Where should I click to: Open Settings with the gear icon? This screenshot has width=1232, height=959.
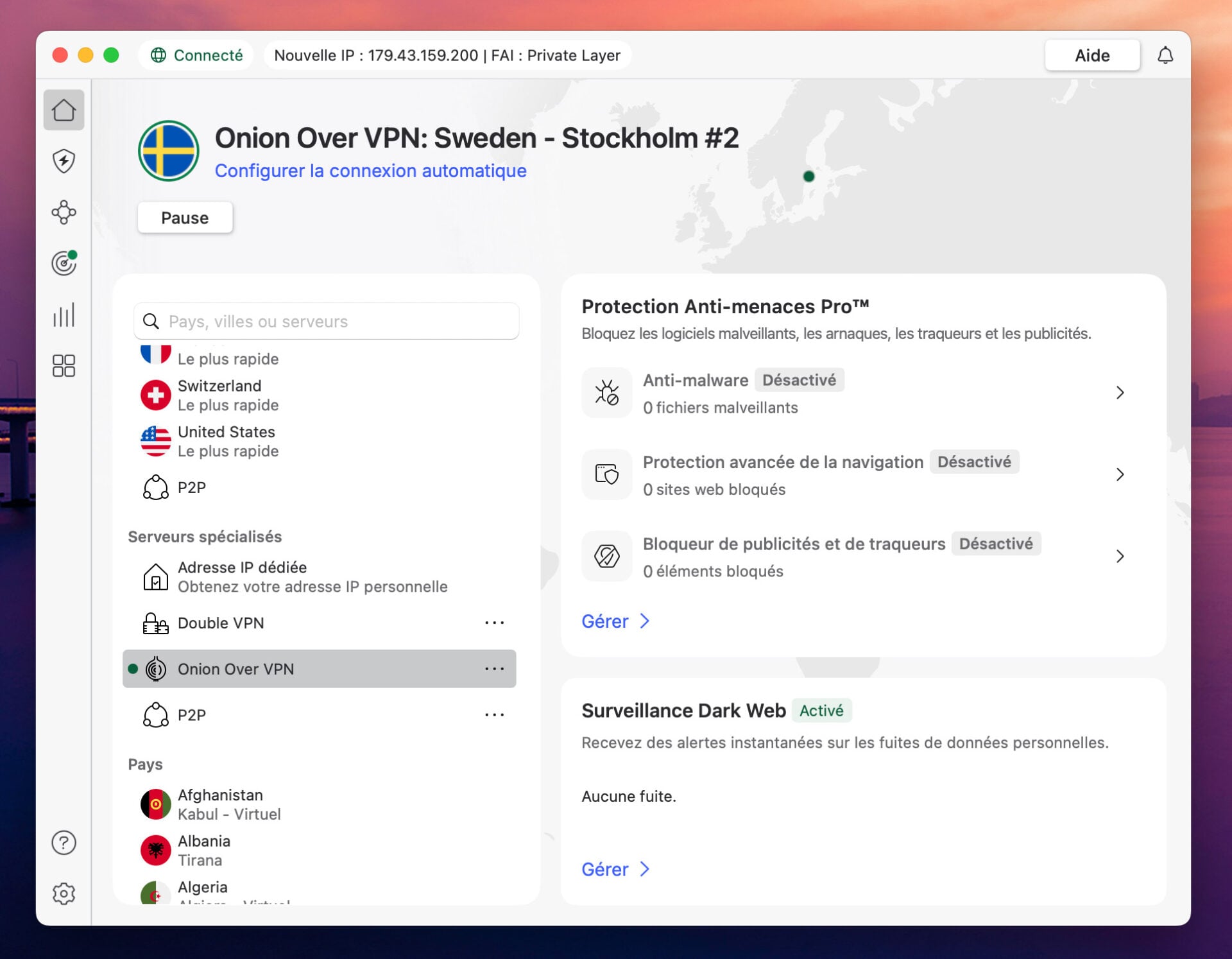(x=64, y=894)
